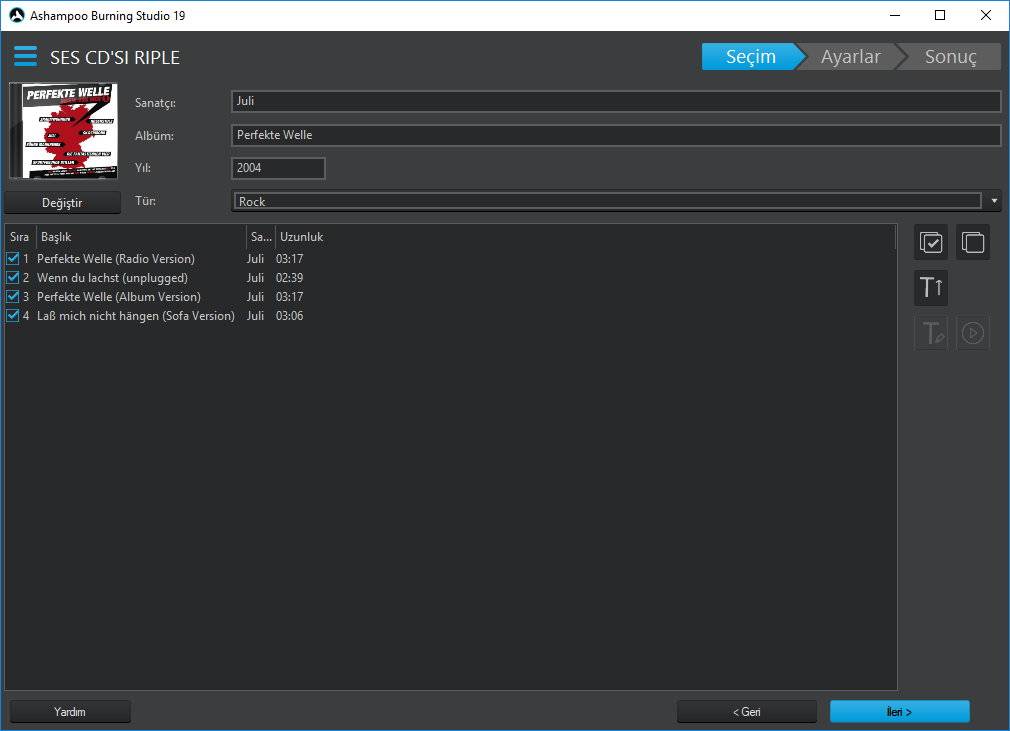Click the Ashampoo logo in title bar
The image size is (1010, 731).
(16, 16)
